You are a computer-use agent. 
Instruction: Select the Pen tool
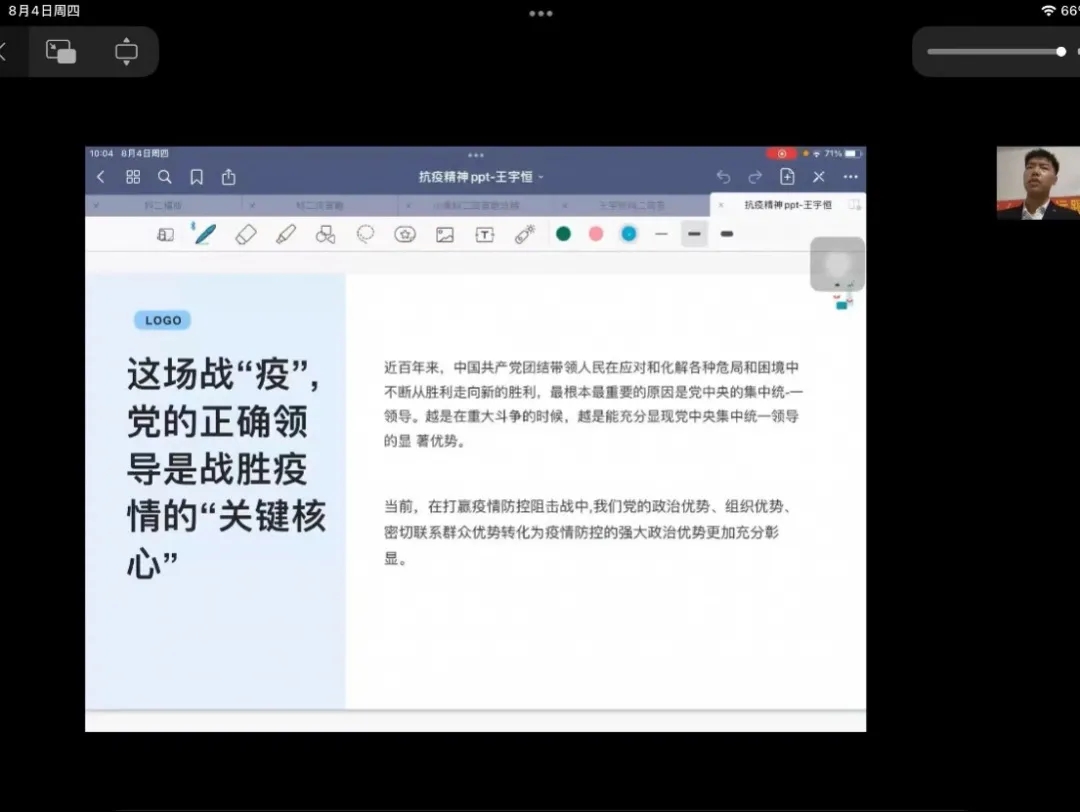pyautogui.click(x=205, y=234)
